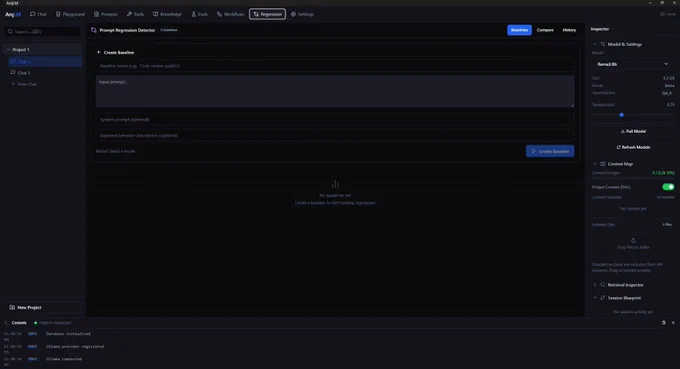Open the Prompts tab
This screenshot has height=369, width=680.
(106, 14)
